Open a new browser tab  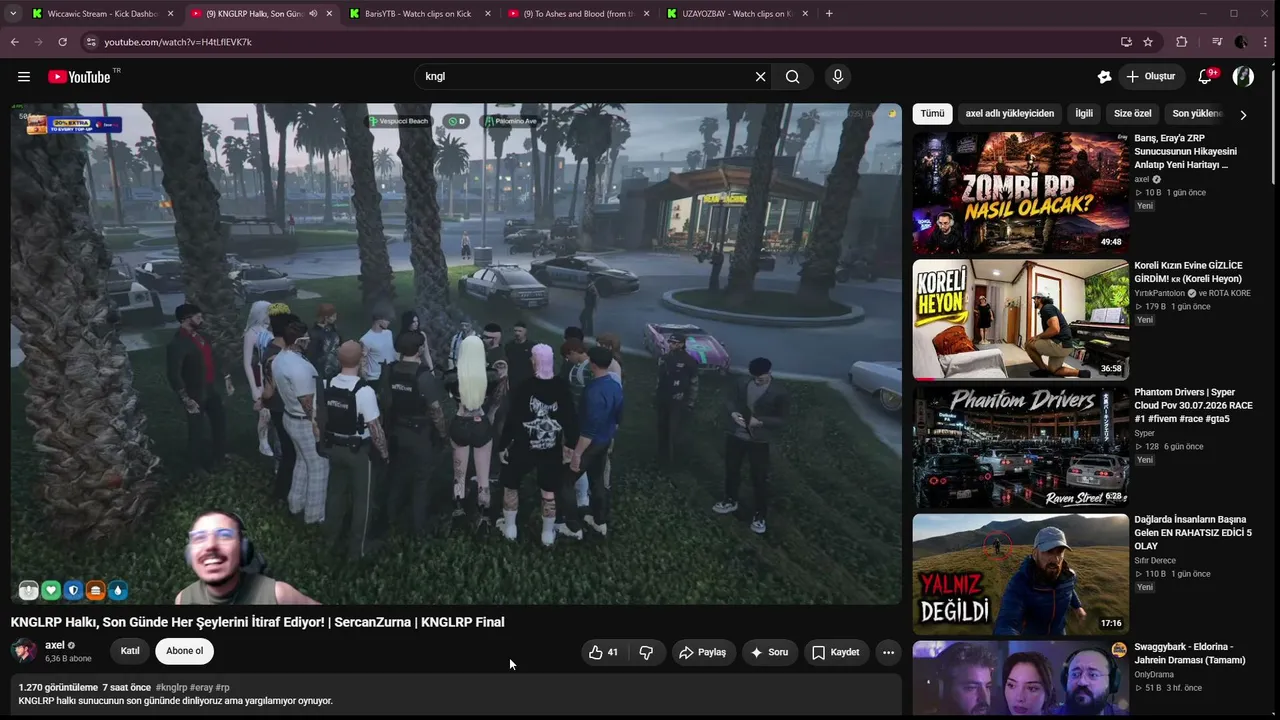click(829, 14)
